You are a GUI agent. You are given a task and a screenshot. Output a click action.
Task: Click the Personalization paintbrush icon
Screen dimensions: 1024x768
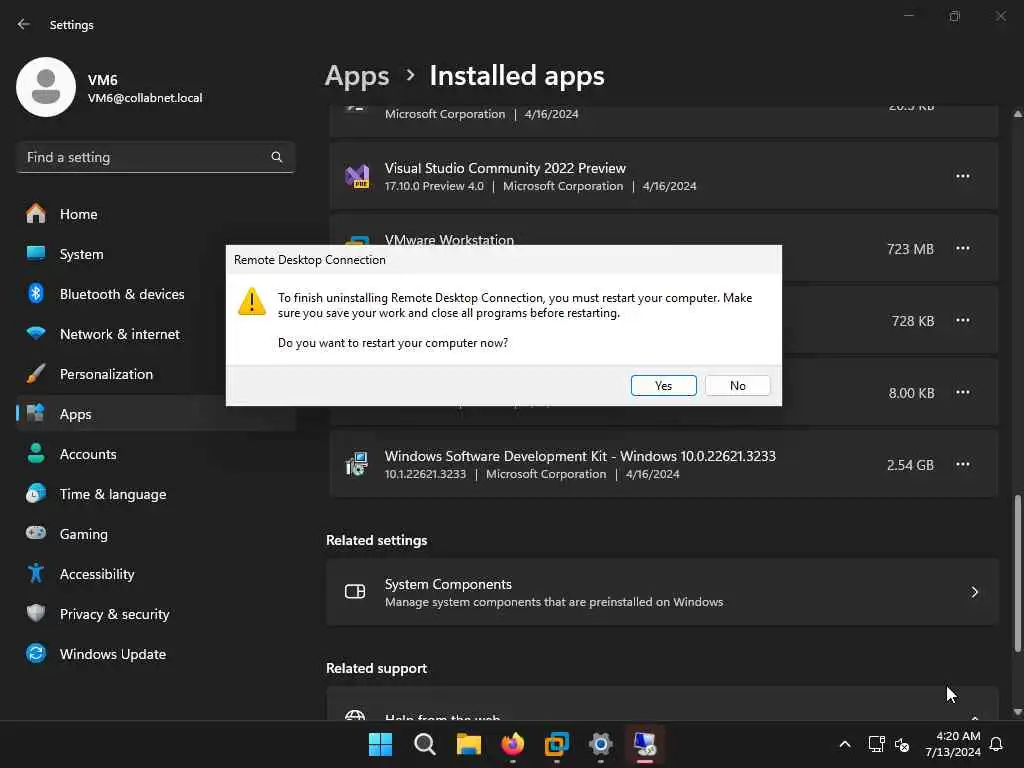click(36, 374)
